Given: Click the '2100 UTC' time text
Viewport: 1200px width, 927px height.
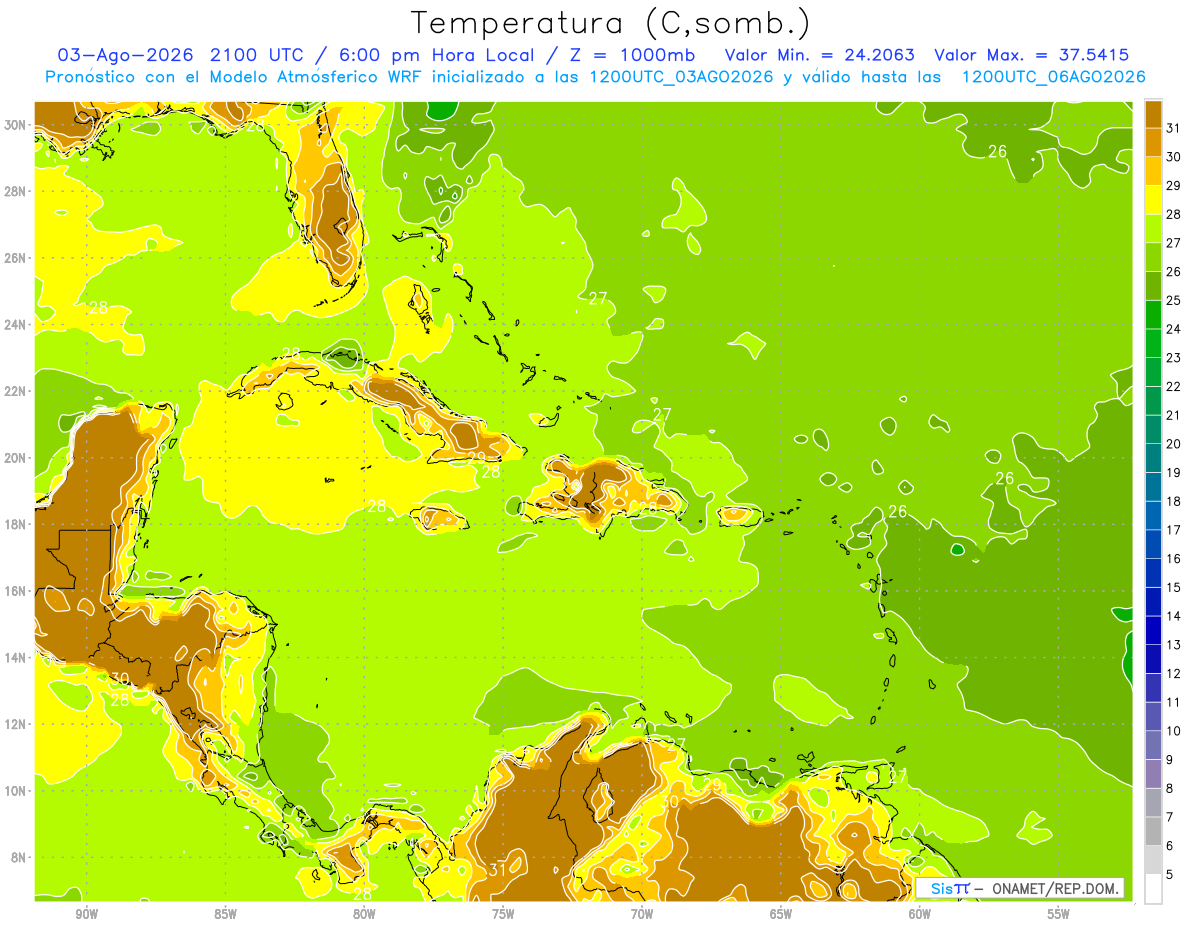Looking at the screenshot, I should click(260, 55).
